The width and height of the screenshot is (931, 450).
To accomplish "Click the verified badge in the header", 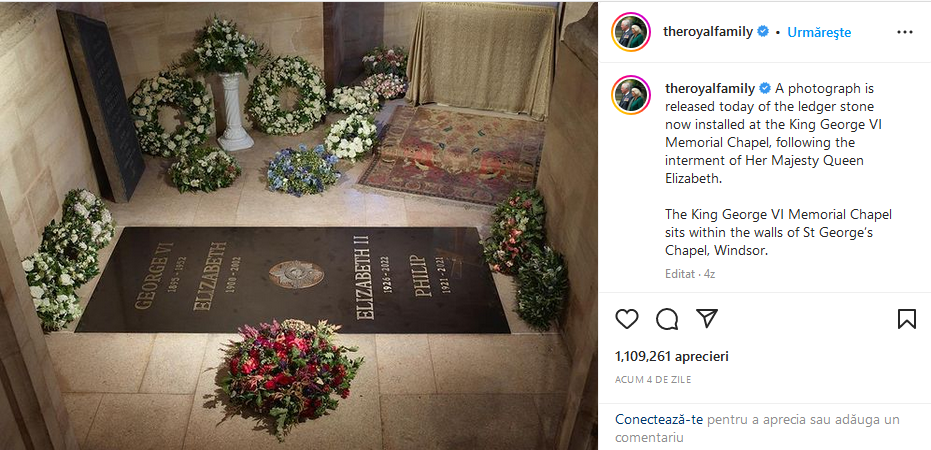I will (763, 32).
